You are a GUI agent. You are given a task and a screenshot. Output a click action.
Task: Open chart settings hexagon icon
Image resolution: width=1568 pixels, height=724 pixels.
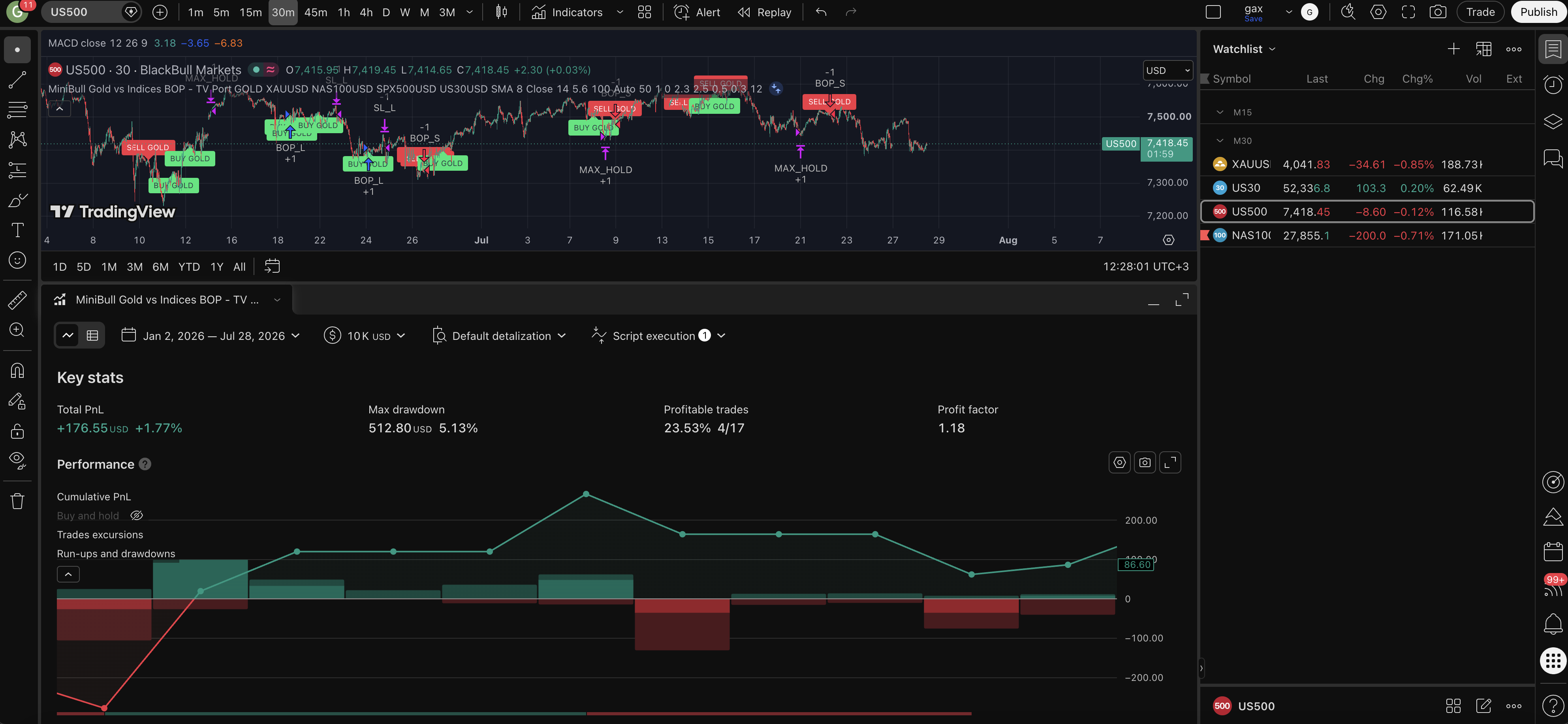pos(1378,12)
